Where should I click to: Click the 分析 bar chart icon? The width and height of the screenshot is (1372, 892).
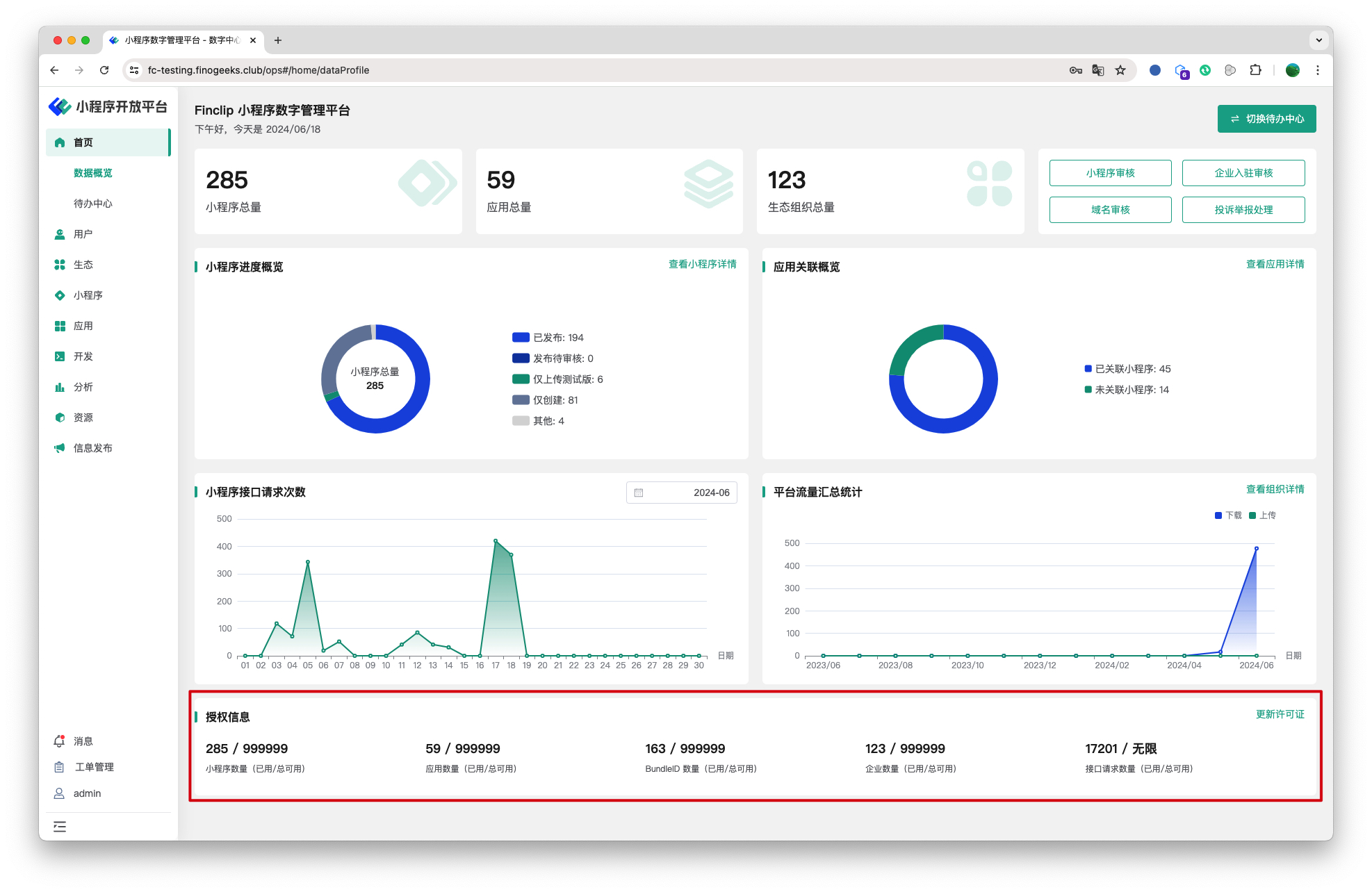(60, 387)
